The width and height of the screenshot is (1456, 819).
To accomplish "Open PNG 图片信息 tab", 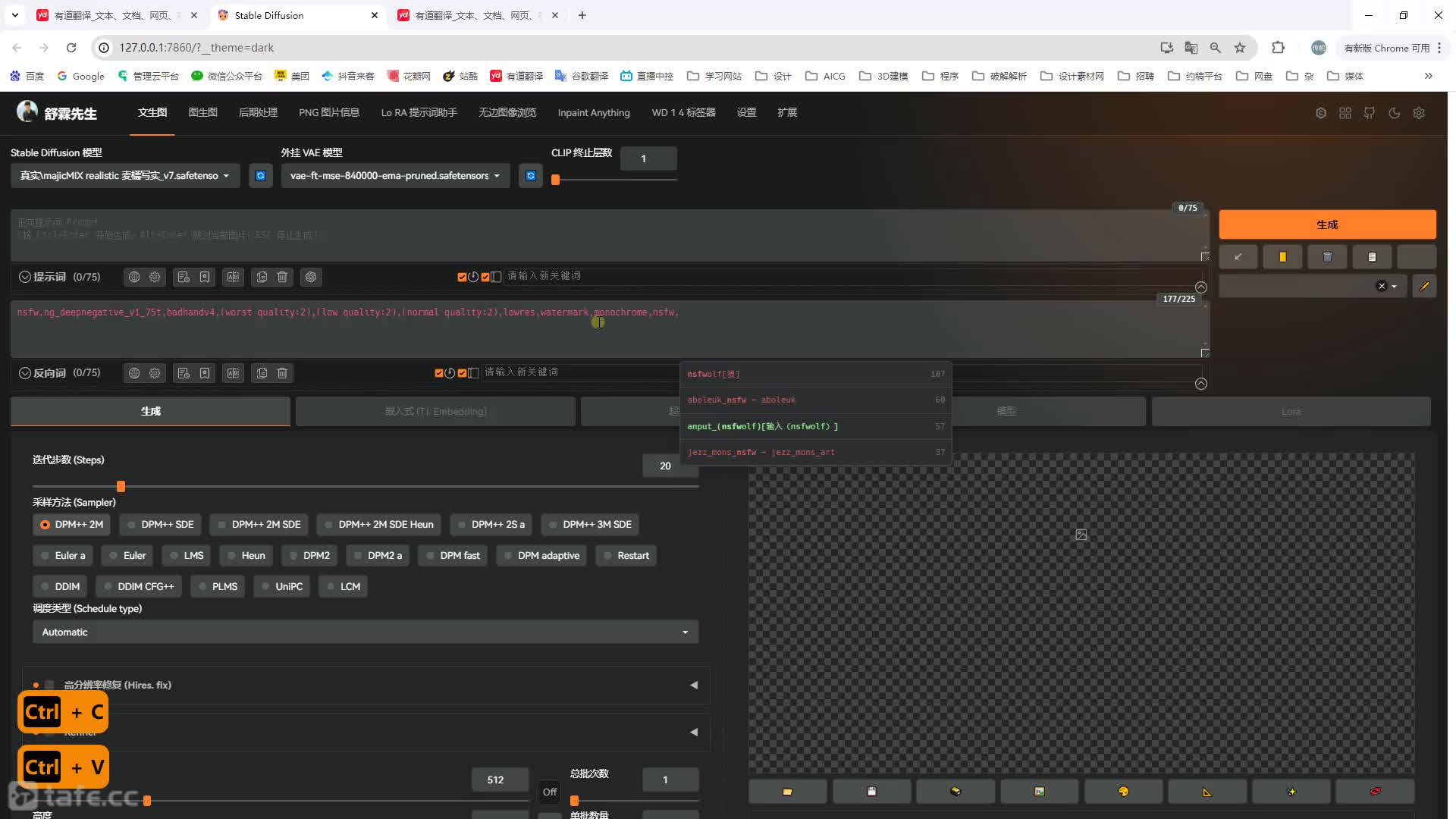I will 329,113.
